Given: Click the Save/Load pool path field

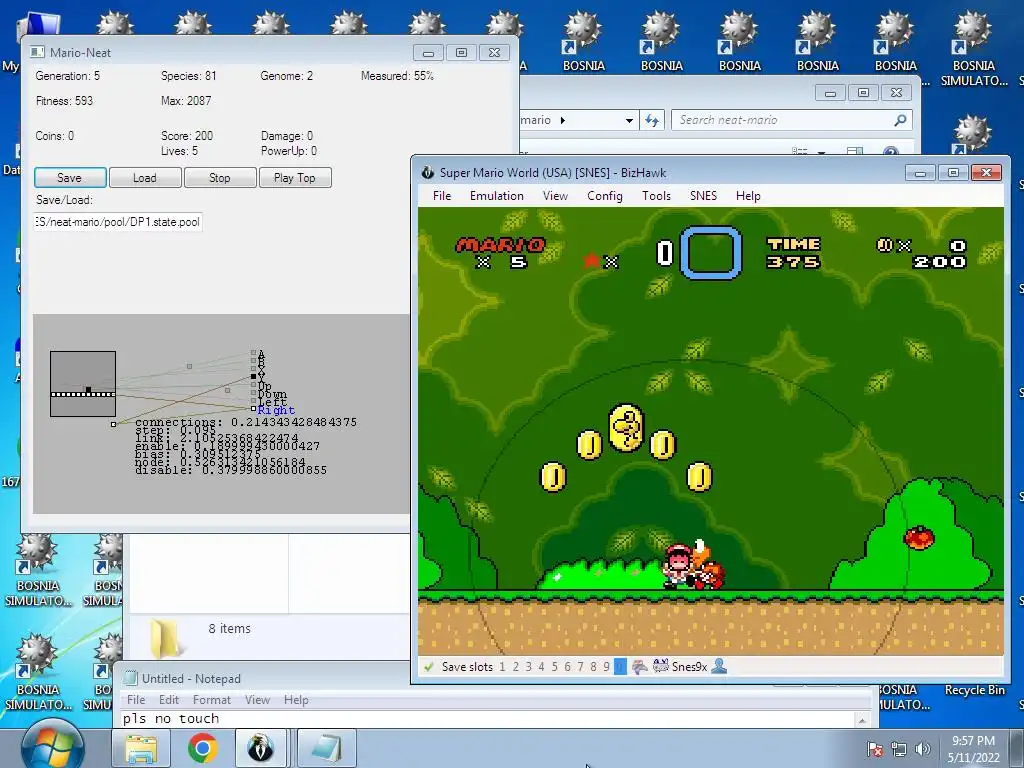Looking at the screenshot, I should click(118, 222).
